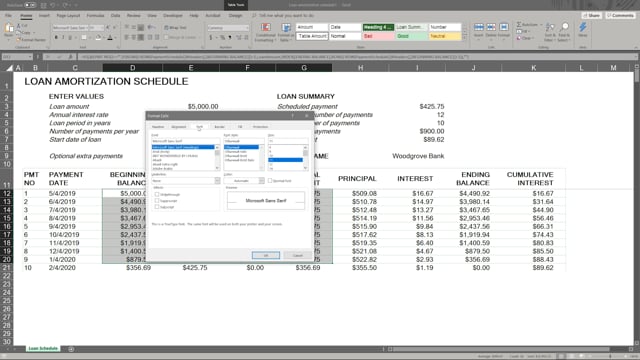Click the Clear eraser icon in Editing
The image size is (640, 360).
coord(519,38)
